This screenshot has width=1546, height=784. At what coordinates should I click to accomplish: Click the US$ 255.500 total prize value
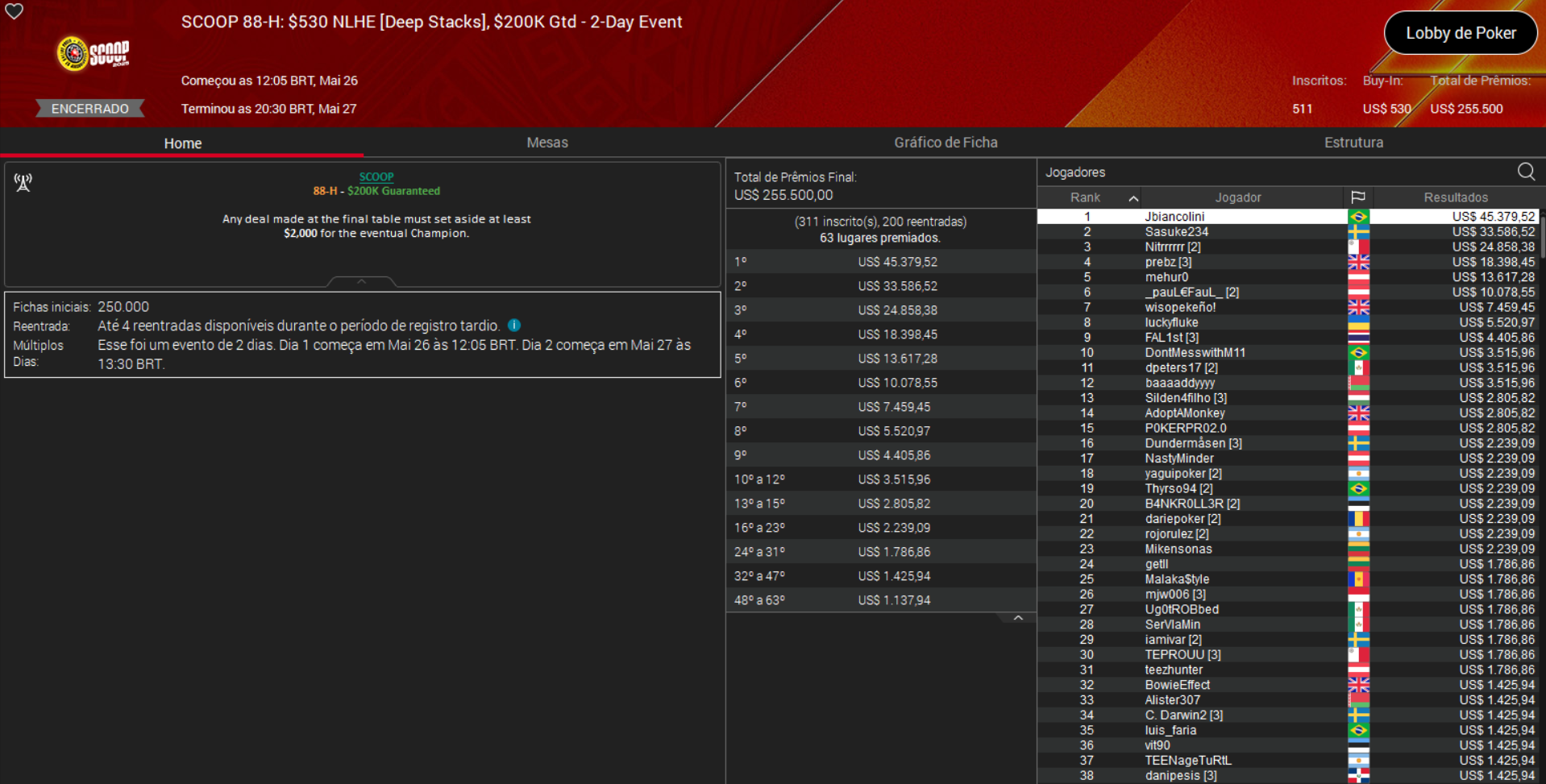(1466, 109)
